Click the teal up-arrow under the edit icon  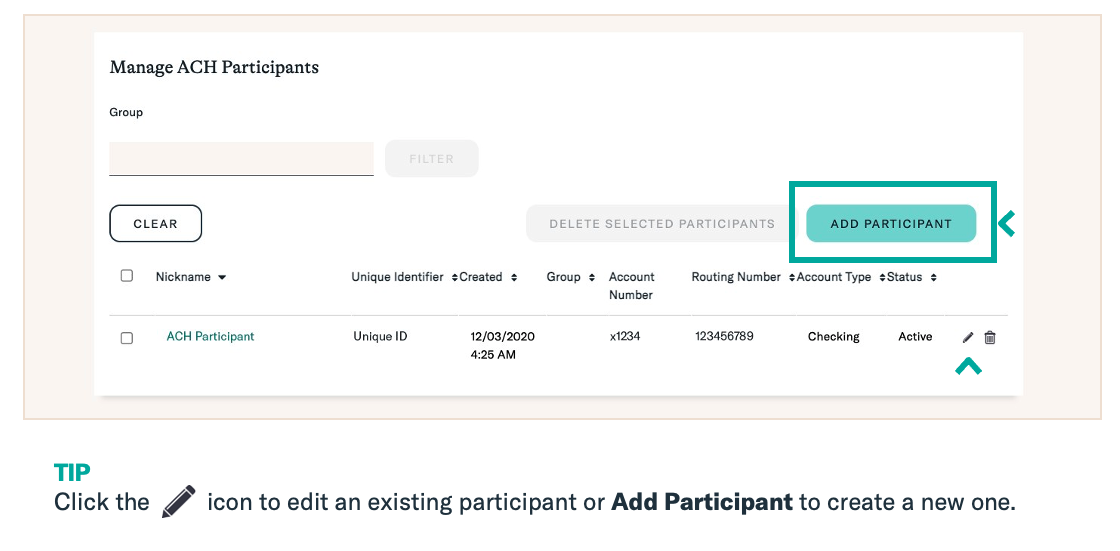click(969, 366)
